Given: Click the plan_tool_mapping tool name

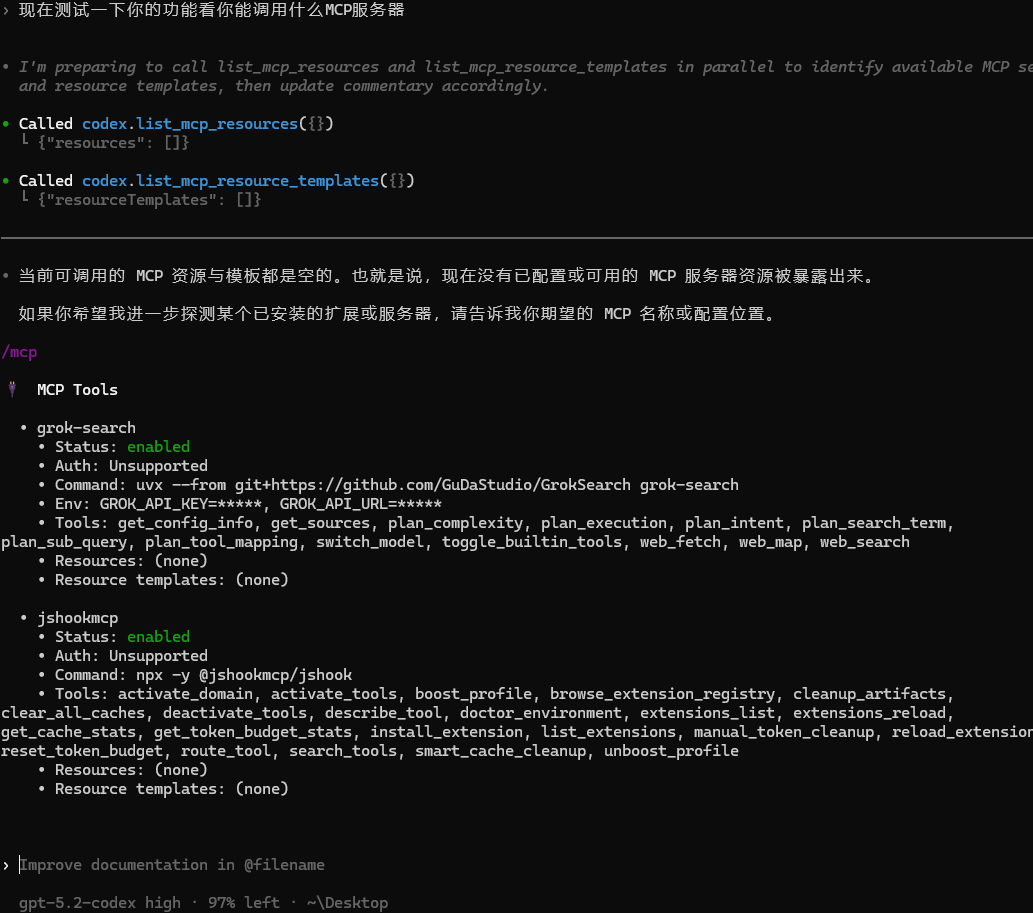Looking at the screenshot, I should pos(221,542).
